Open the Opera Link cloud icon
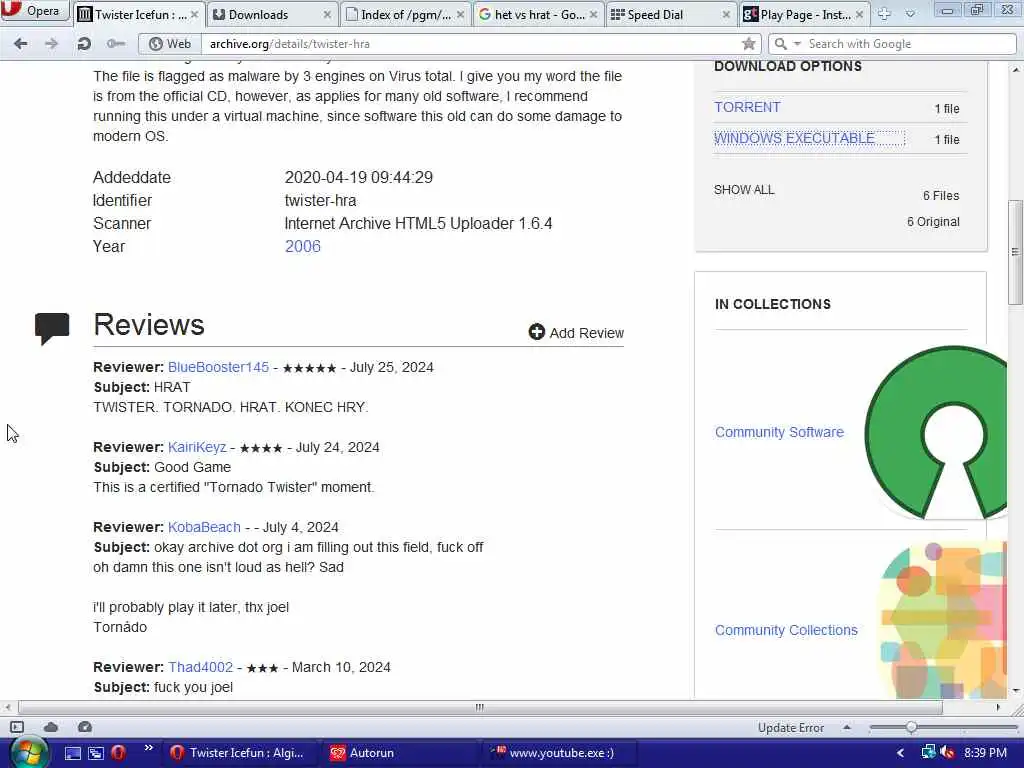 51,727
